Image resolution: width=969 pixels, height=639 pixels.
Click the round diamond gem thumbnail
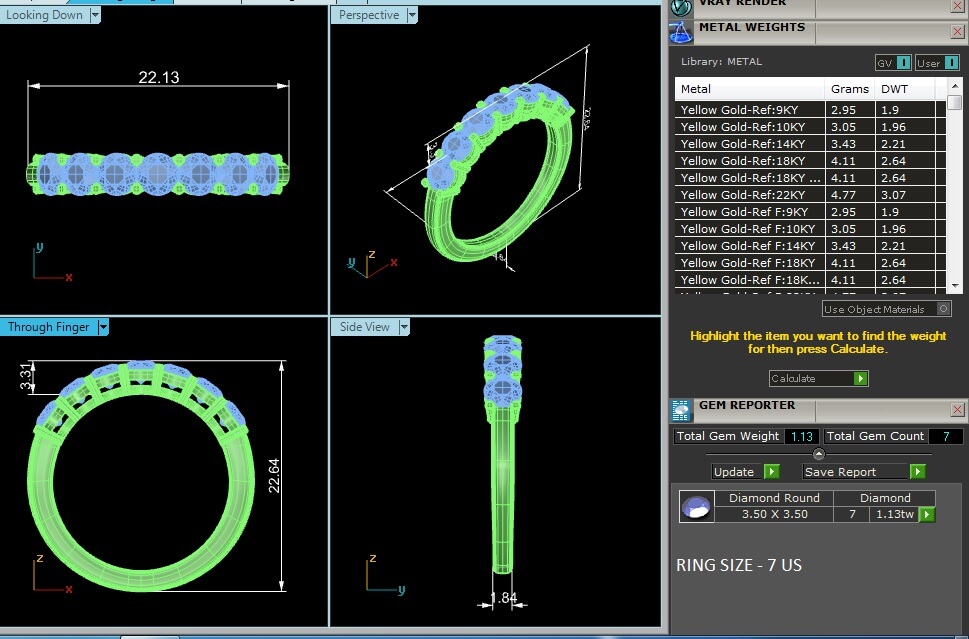click(x=696, y=506)
